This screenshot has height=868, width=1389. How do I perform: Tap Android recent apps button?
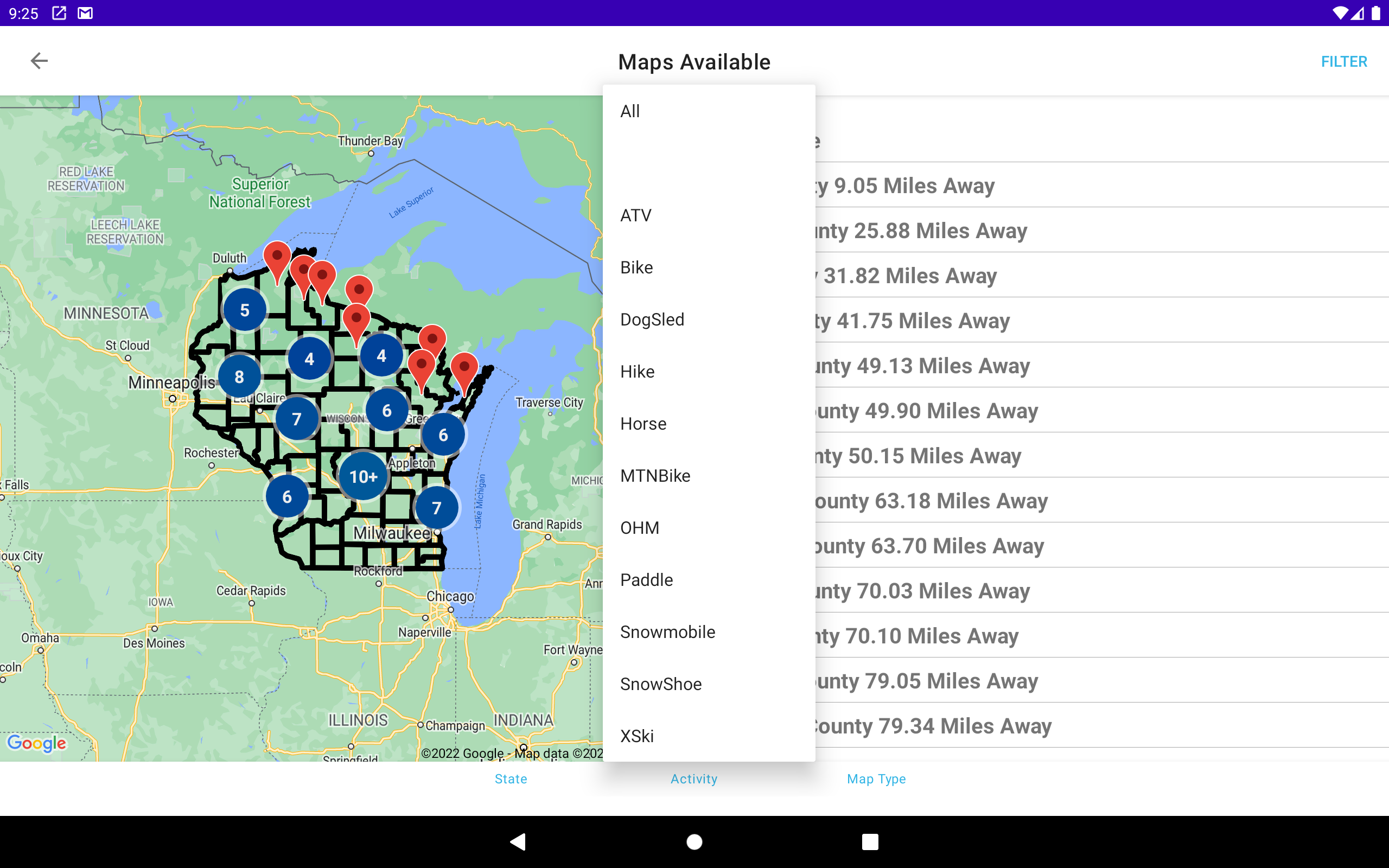pyautogui.click(x=870, y=841)
